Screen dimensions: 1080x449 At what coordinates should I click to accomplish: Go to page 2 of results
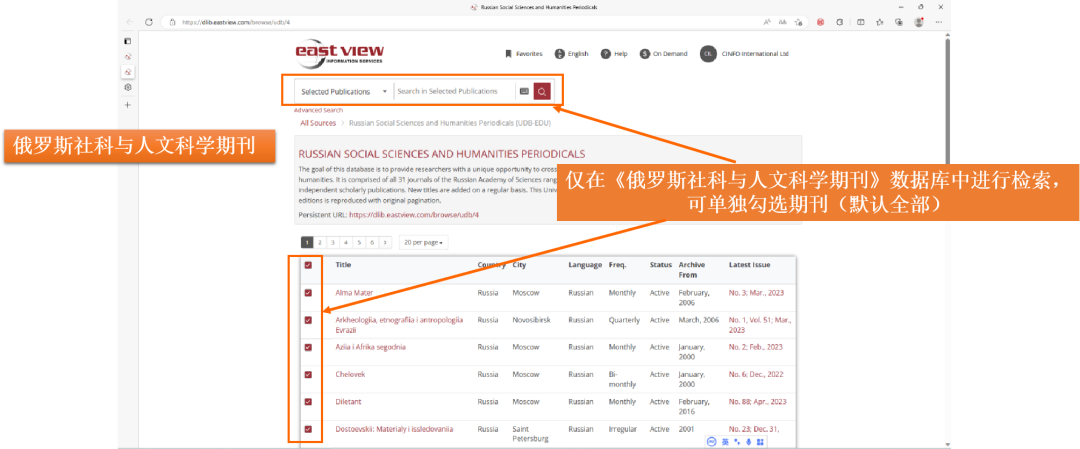point(320,242)
